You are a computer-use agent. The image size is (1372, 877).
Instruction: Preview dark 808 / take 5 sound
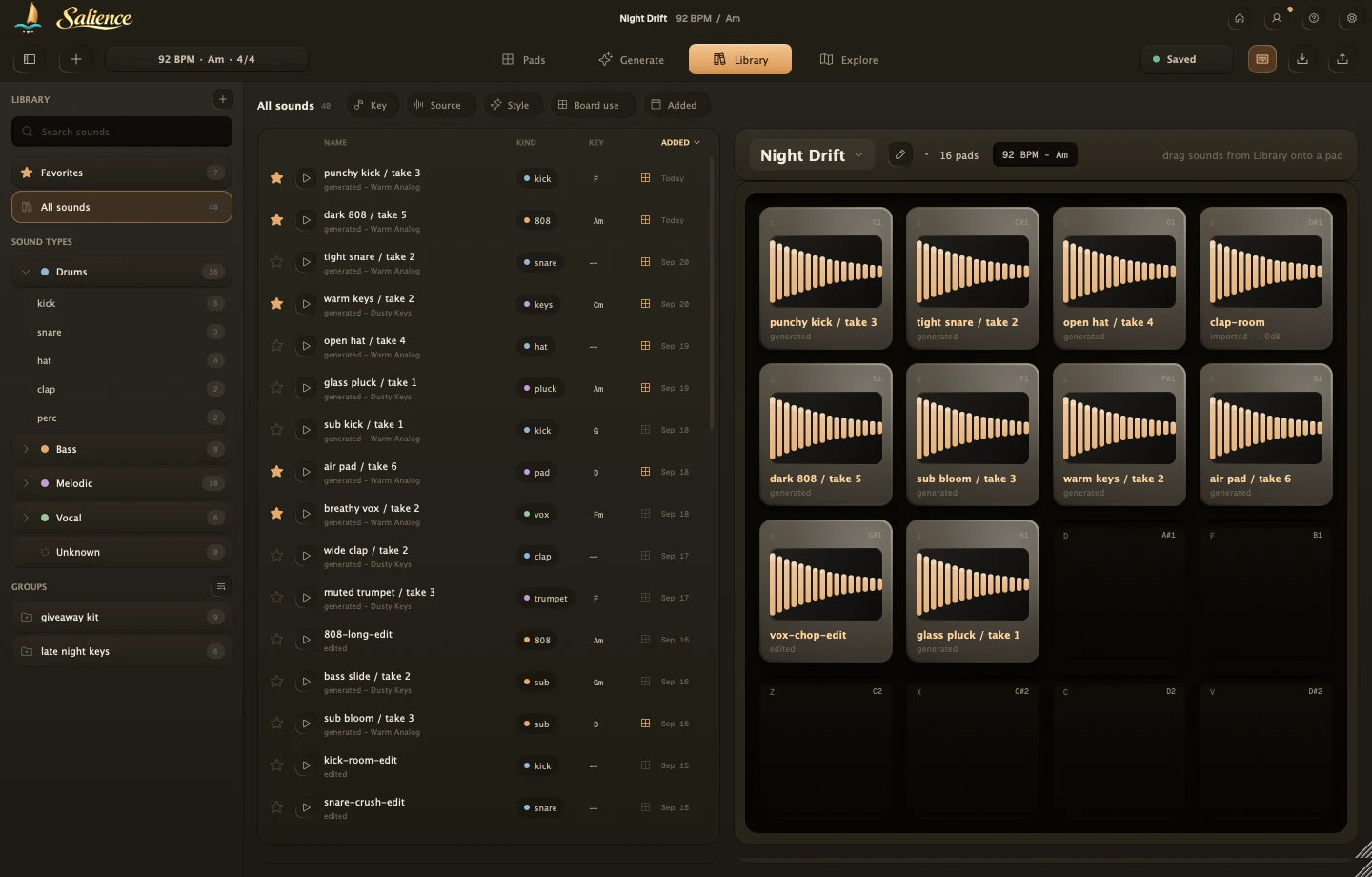point(306,220)
